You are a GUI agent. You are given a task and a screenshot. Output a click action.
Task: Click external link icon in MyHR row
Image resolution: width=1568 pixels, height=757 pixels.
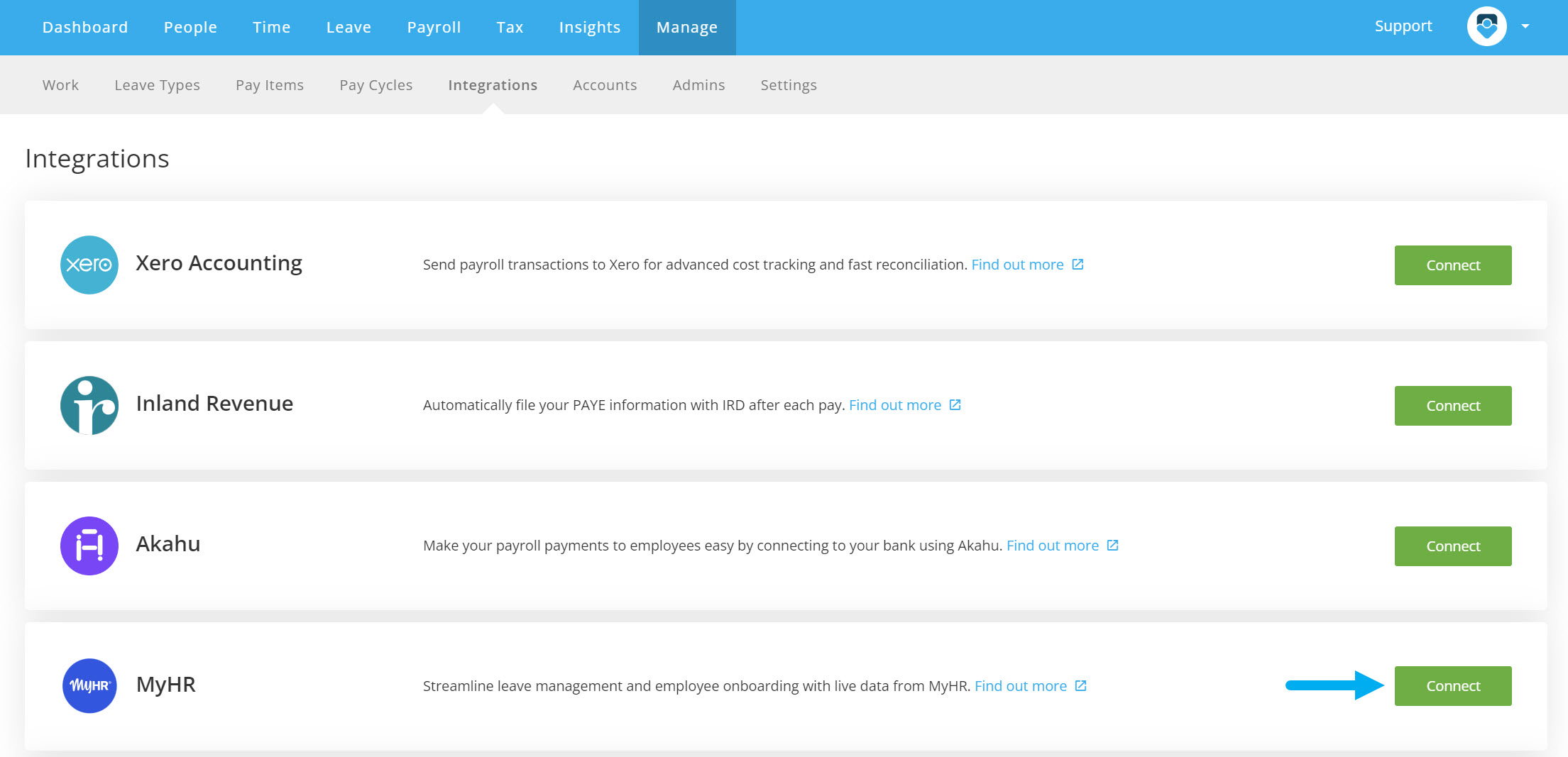pyautogui.click(x=1081, y=686)
